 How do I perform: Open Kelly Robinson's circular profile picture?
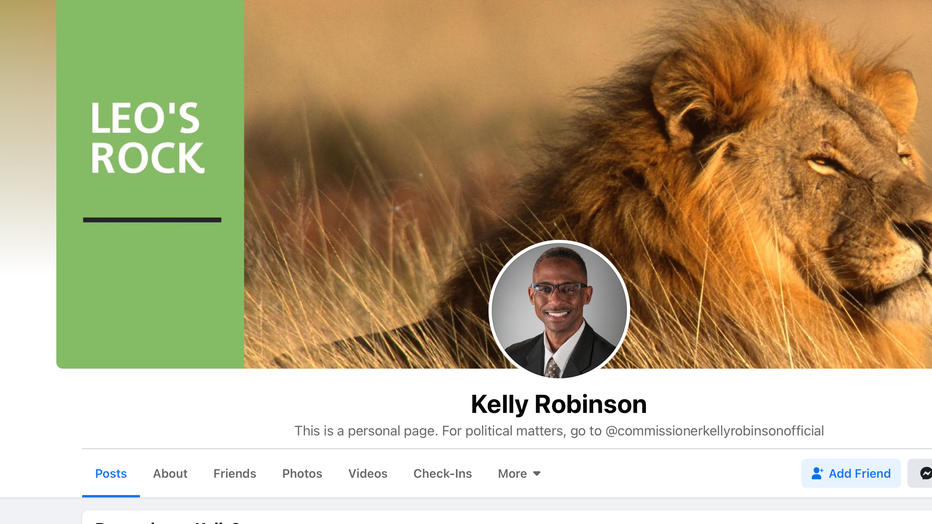[559, 309]
